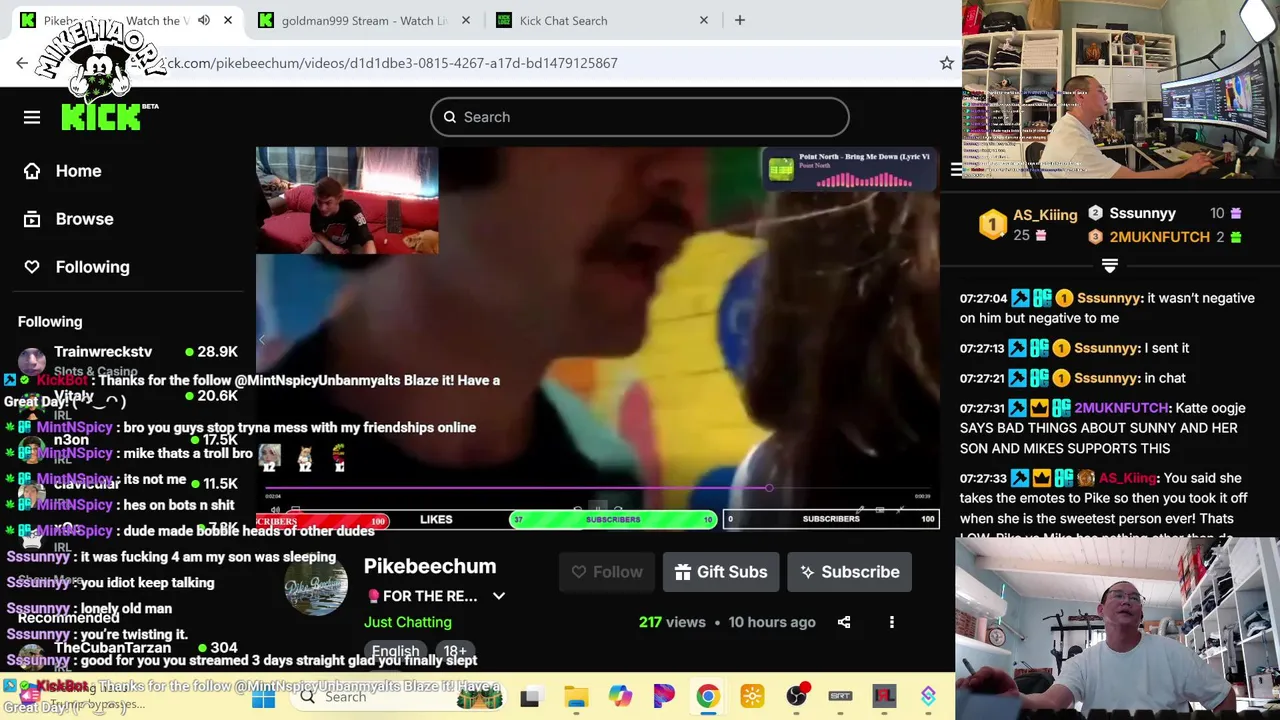This screenshot has height=720, width=1280.
Task: Click the Point North music widget
Action: coord(850,169)
